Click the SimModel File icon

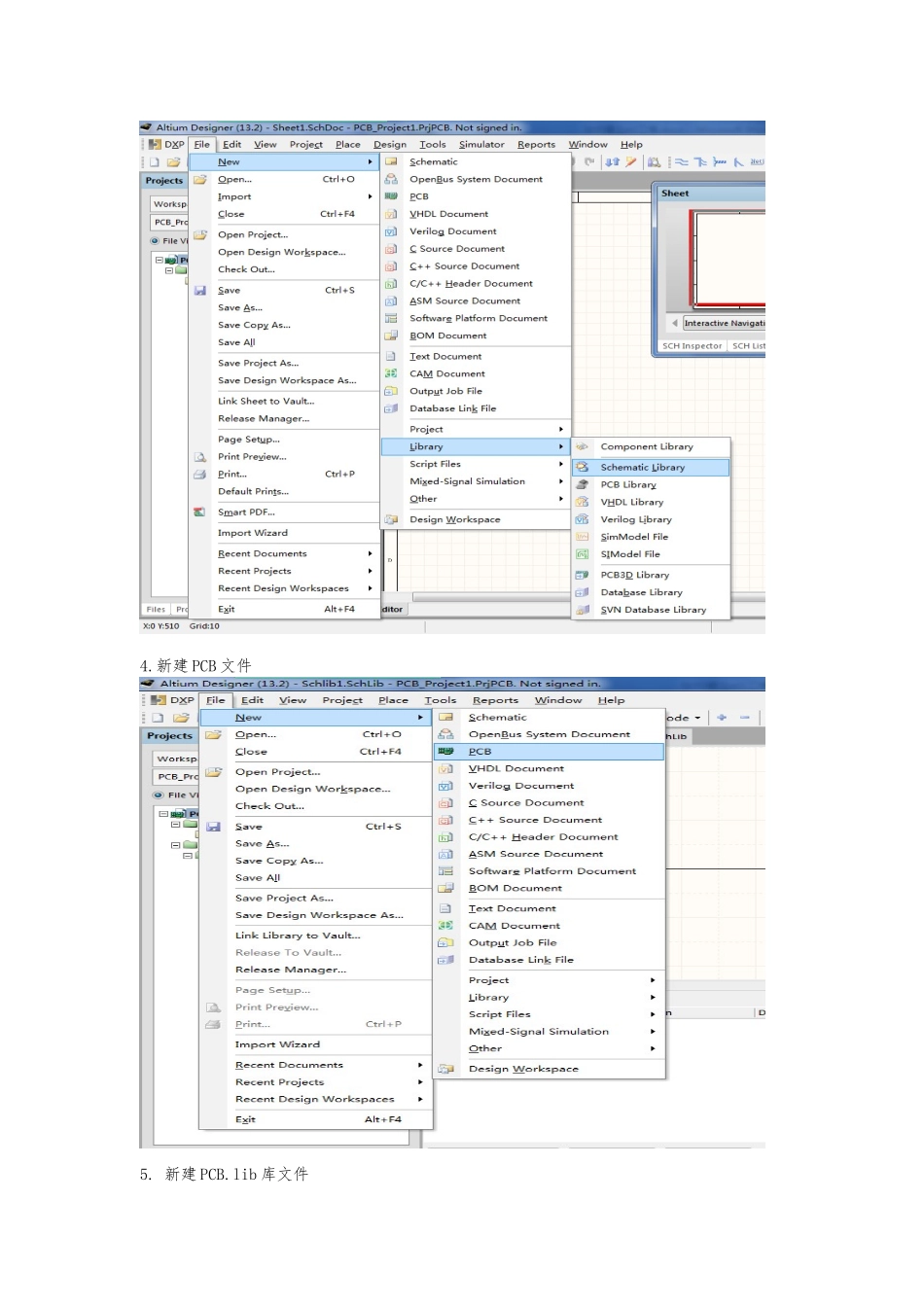pyautogui.click(x=583, y=538)
